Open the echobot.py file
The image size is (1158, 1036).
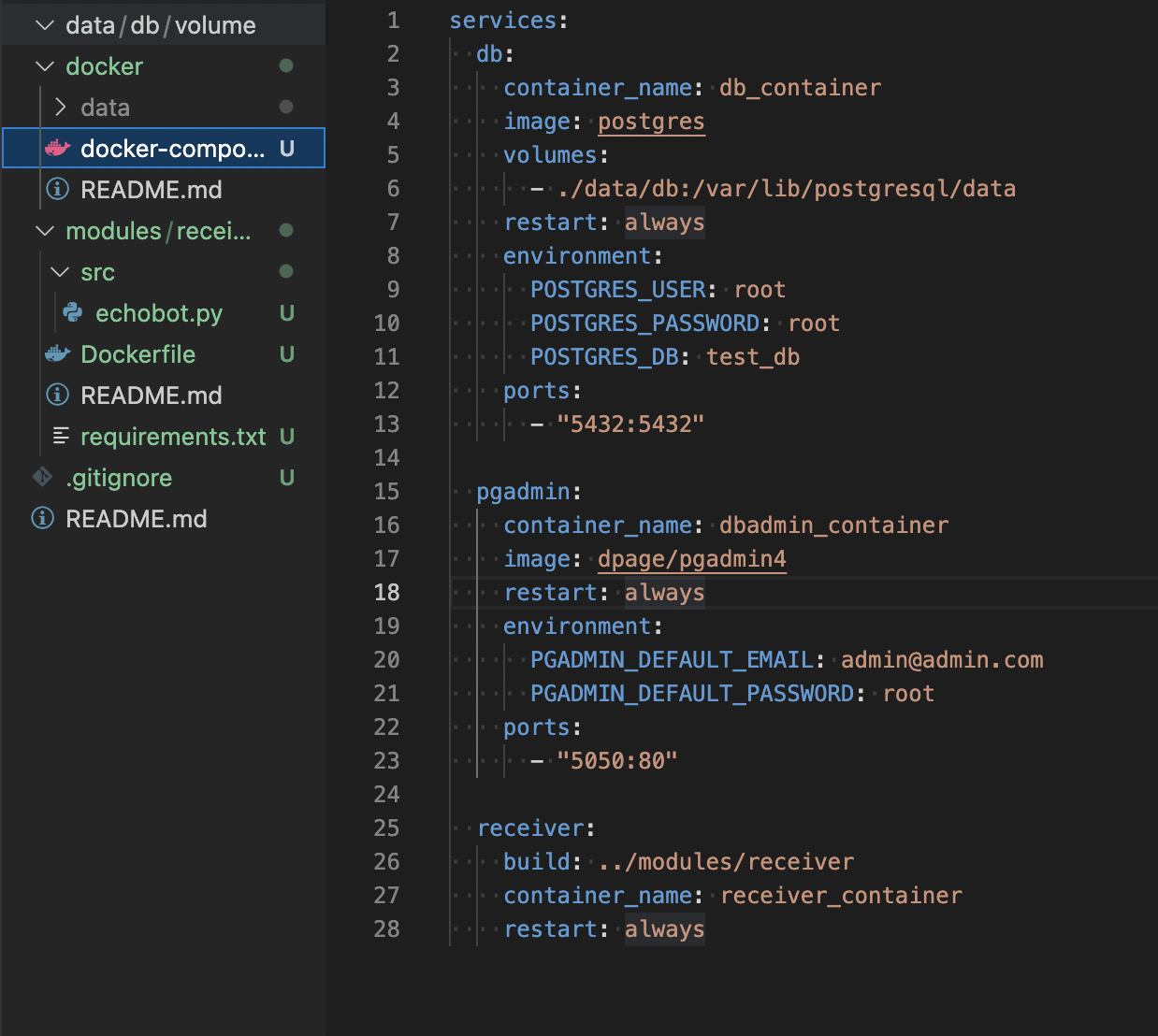pos(159,313)
